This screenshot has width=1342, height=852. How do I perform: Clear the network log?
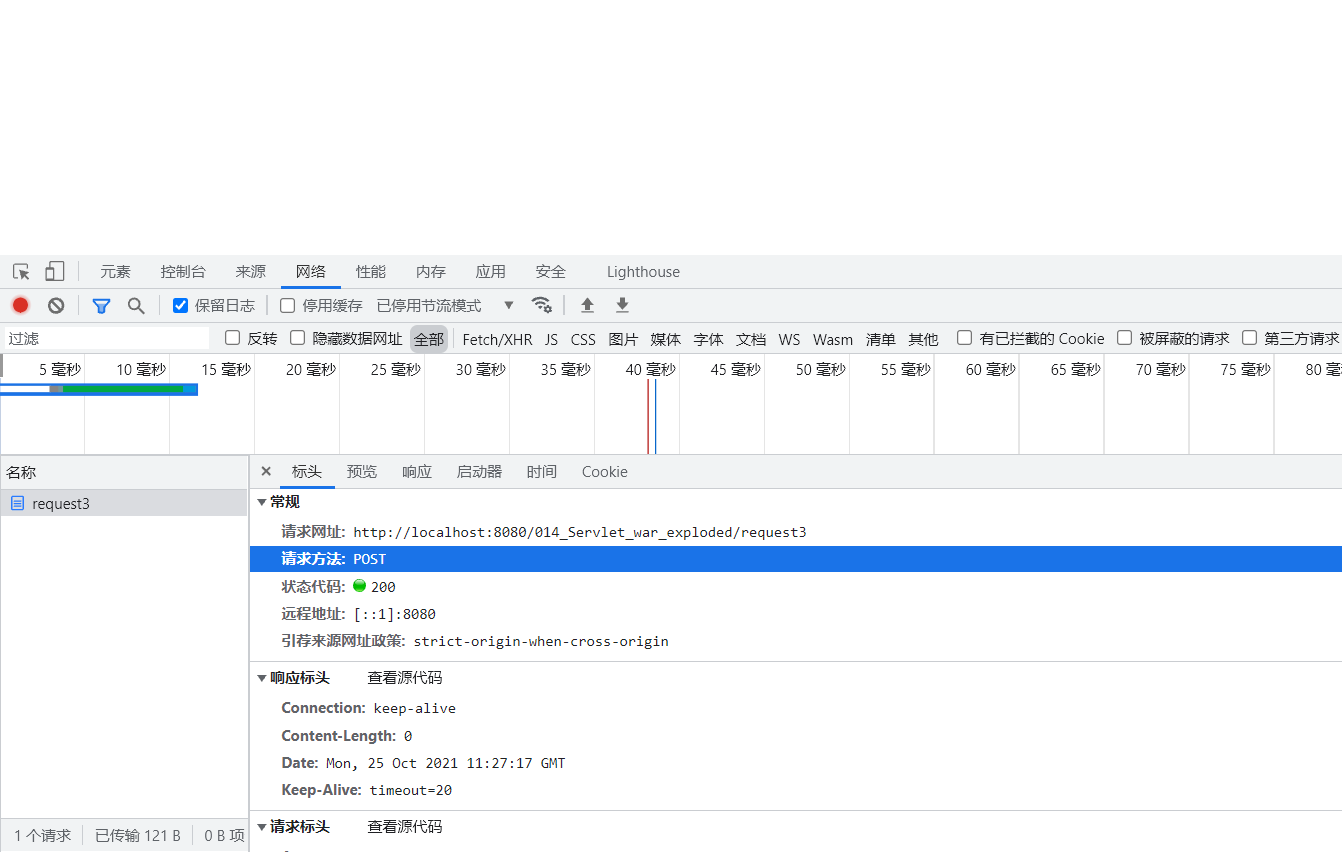[x=56, y=305]
